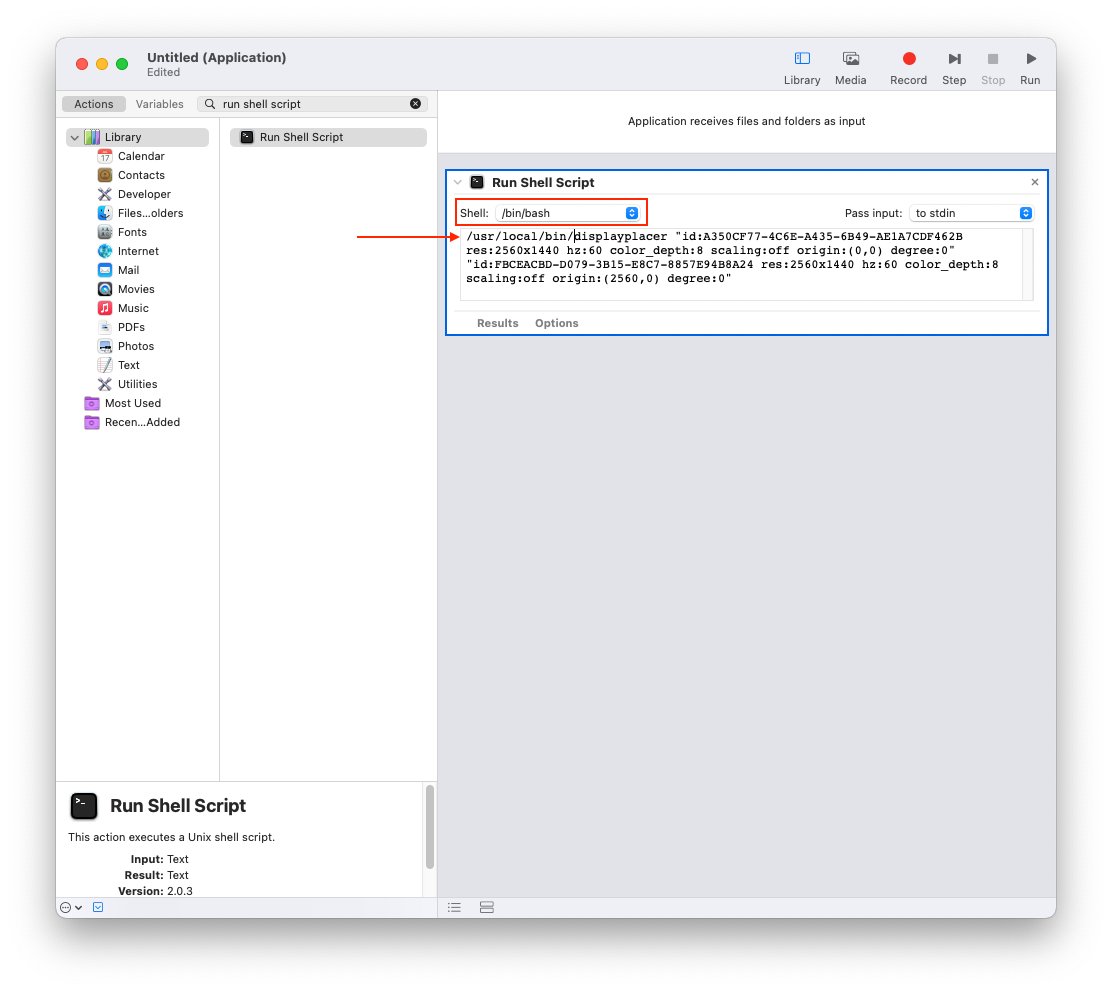1112x992 pixels.
Task: Select Run Shell Script in search results
Action: pos(328,138)
